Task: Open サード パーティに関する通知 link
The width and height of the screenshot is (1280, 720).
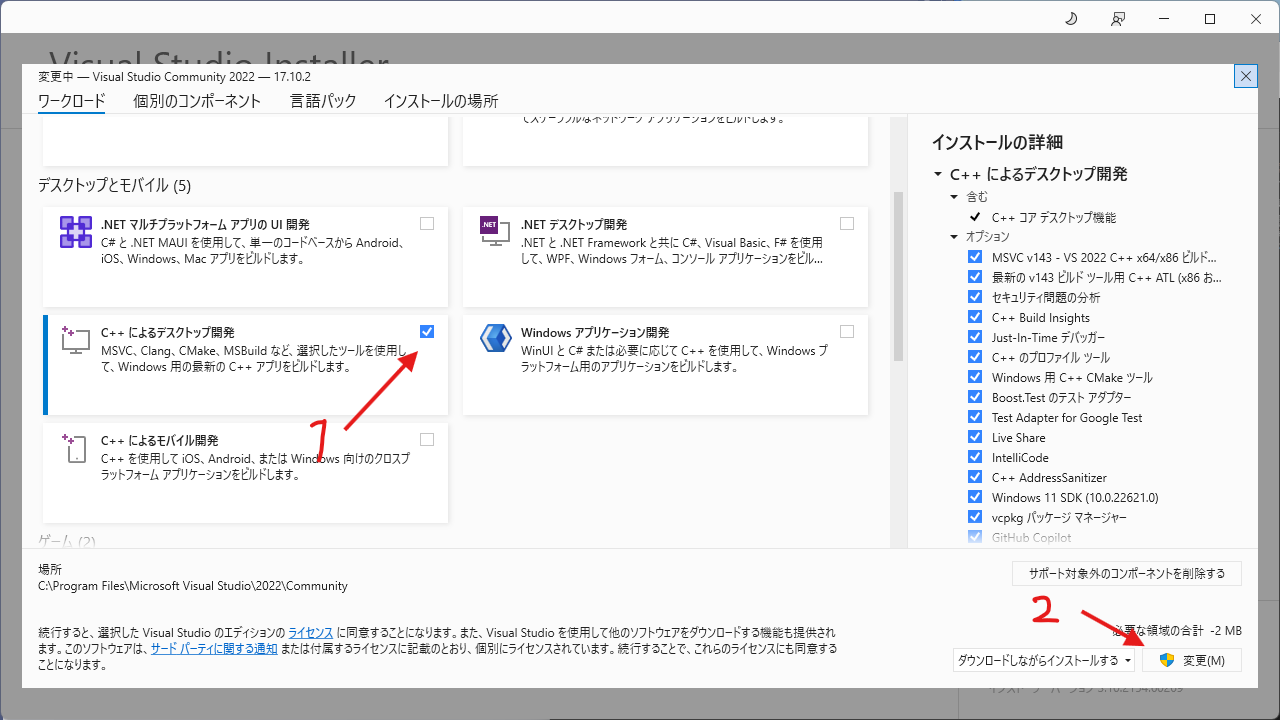Action: tap(214, 648)
